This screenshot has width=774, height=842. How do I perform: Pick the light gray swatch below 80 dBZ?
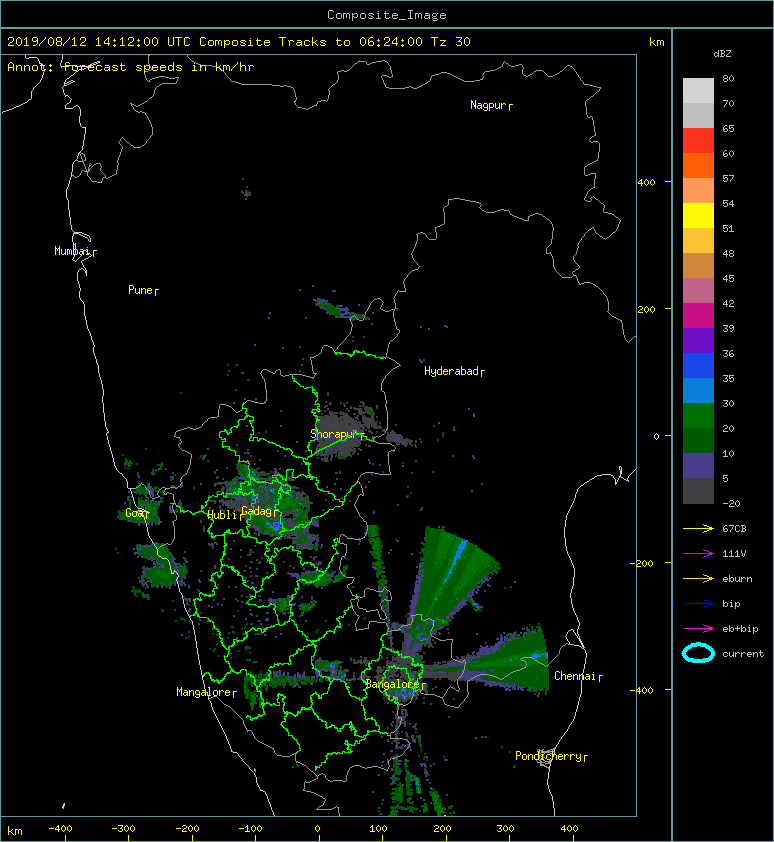[x=698, y=90]
